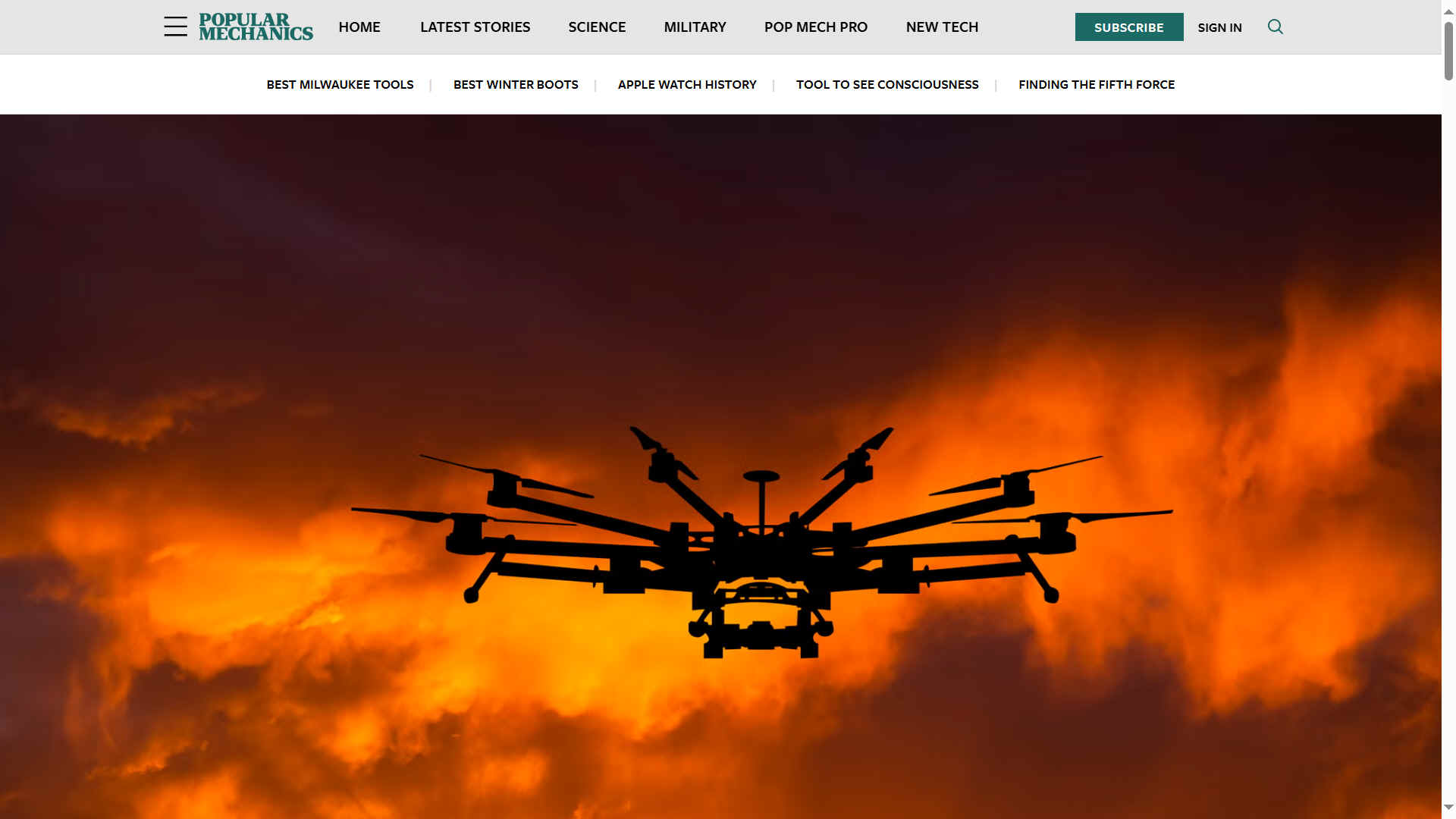Open Finding the Fifth Force link

pos(1097,84)
